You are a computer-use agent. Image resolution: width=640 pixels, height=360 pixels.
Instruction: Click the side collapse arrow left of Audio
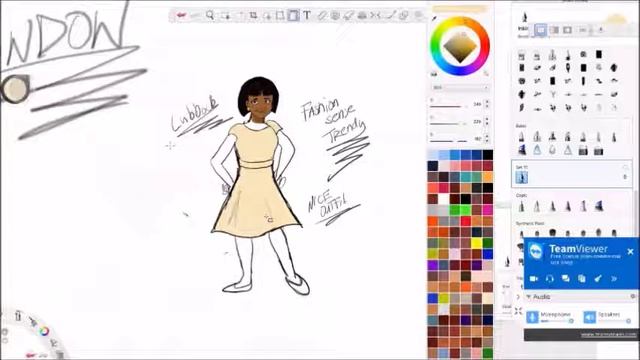coord(518,297)
